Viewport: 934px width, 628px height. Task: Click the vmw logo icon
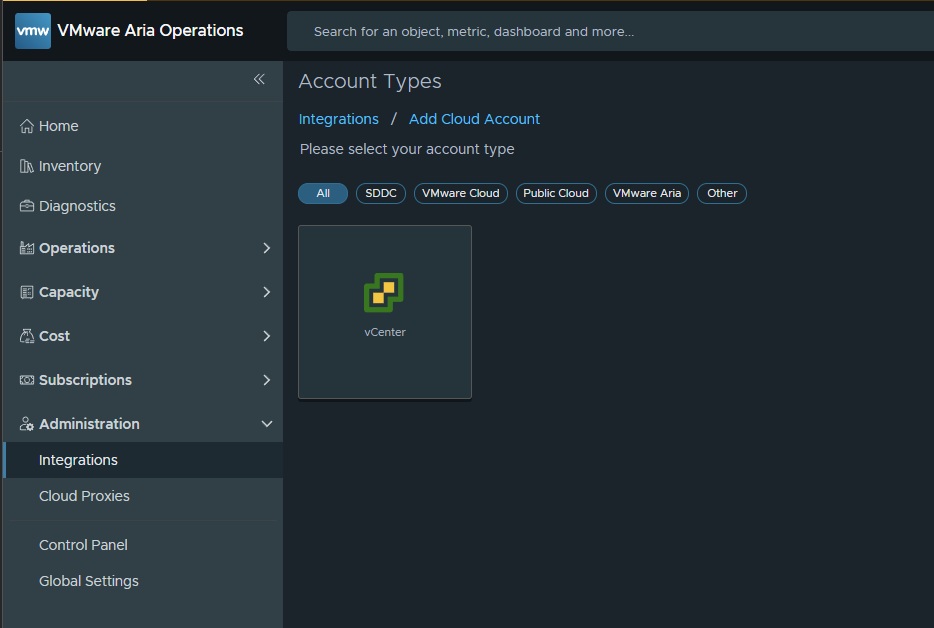point(33,30)
